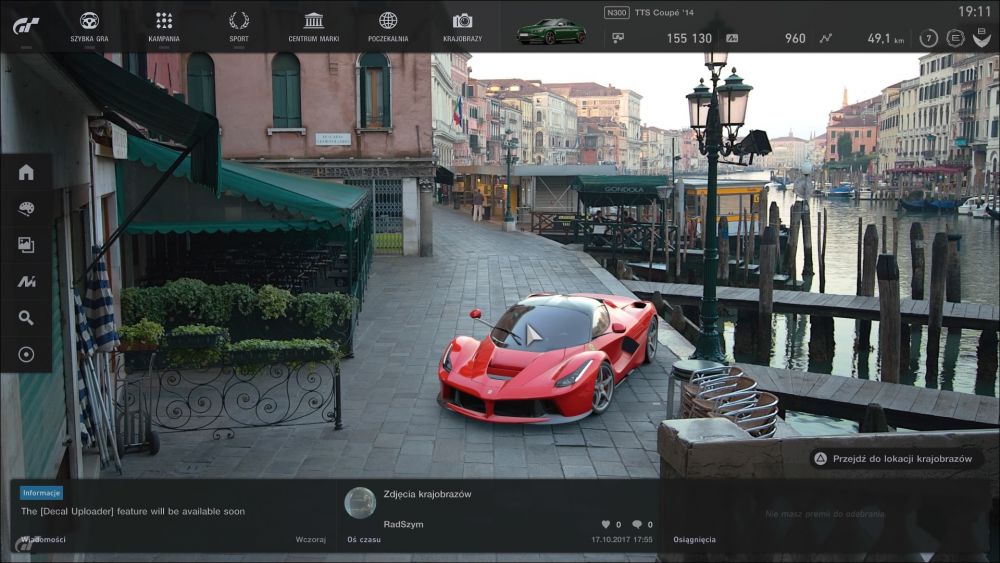Click the 49.1 km distance value
This screenshot has height=563, width=1000.
pyautogui.click(x=885, y=38)
